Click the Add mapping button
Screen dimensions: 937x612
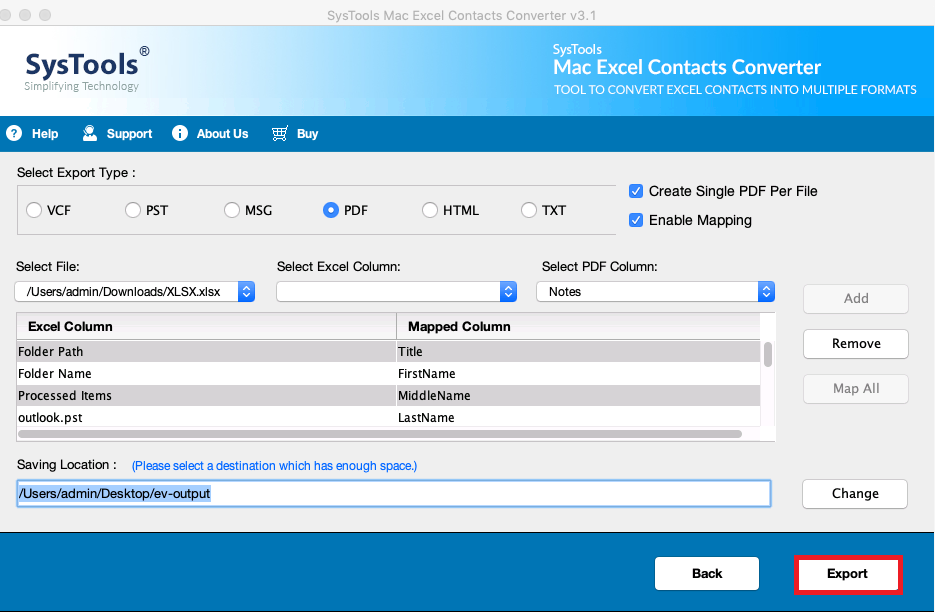point(856,299)
